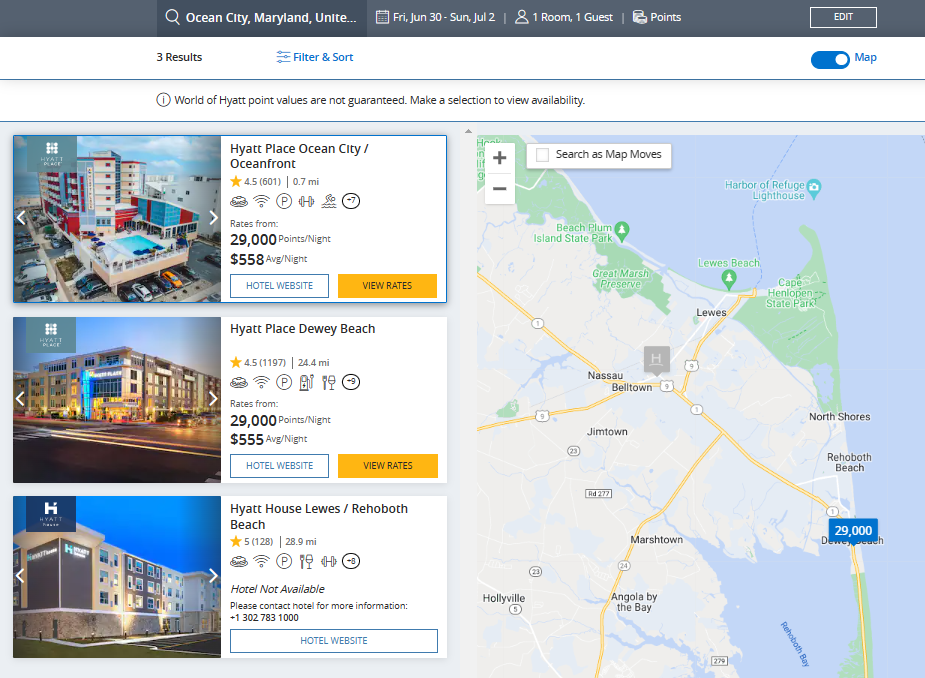Screen dimensions: 925x678
Task: Click the gray Hyatt House marker on the map
Action: click(657, 360)
